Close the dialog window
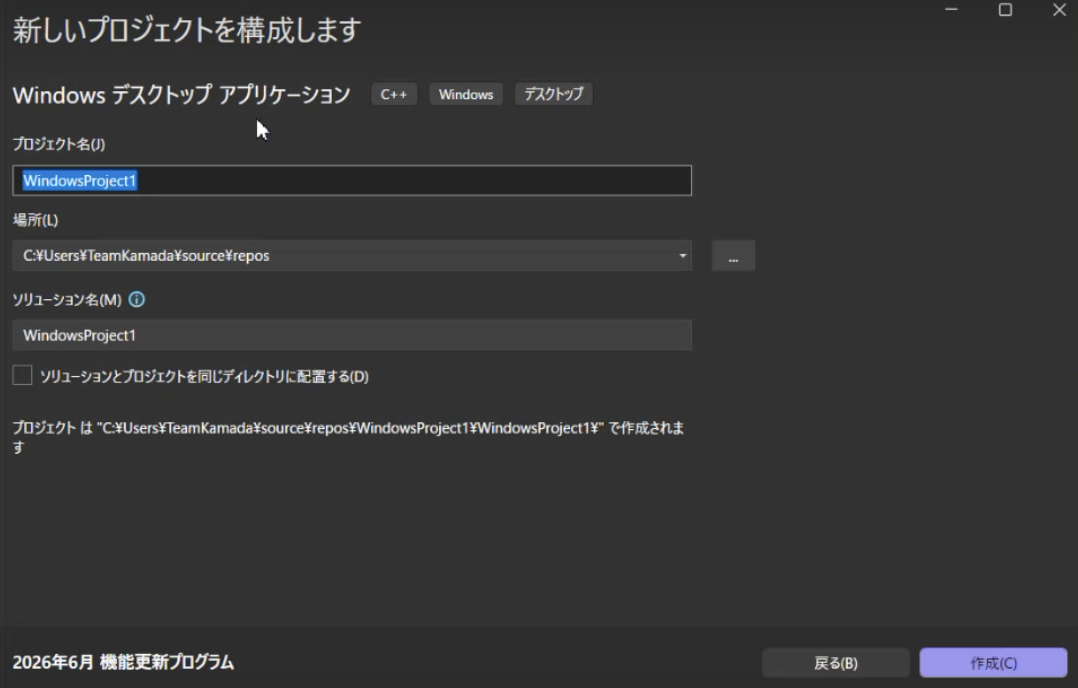 point(1059,10)
